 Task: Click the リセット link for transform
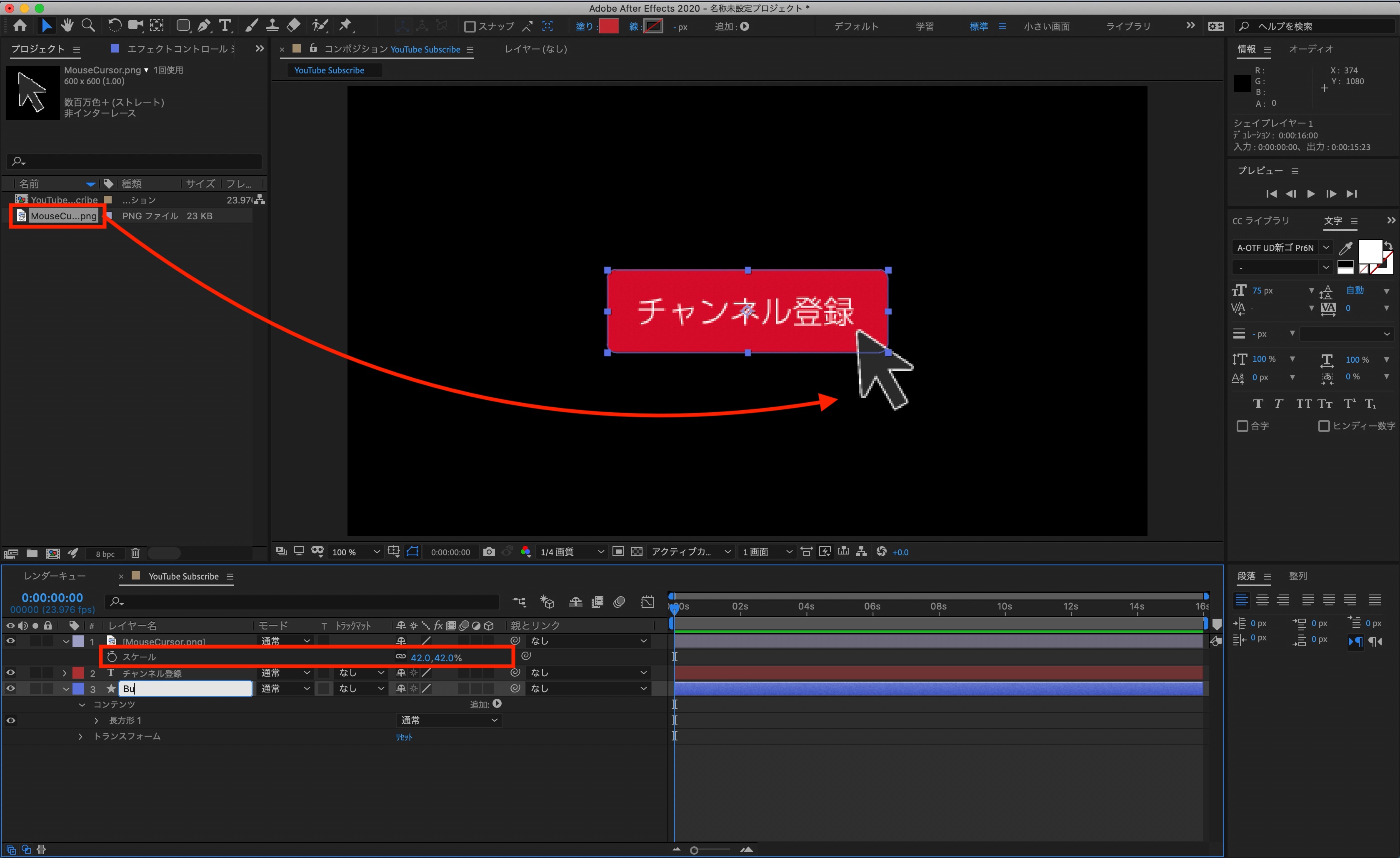click(x=404, y=737)
